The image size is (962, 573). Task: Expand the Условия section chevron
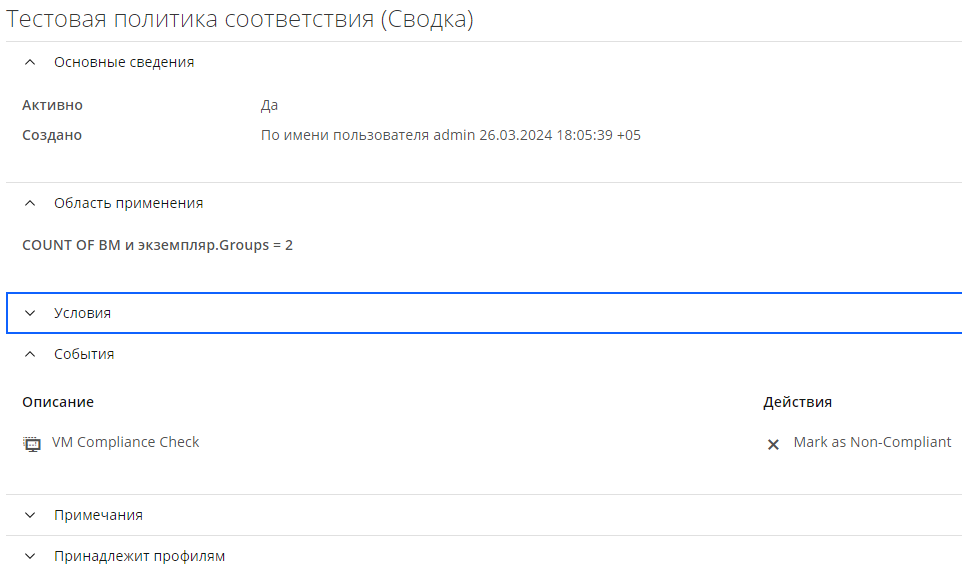(x=30, y=313)
